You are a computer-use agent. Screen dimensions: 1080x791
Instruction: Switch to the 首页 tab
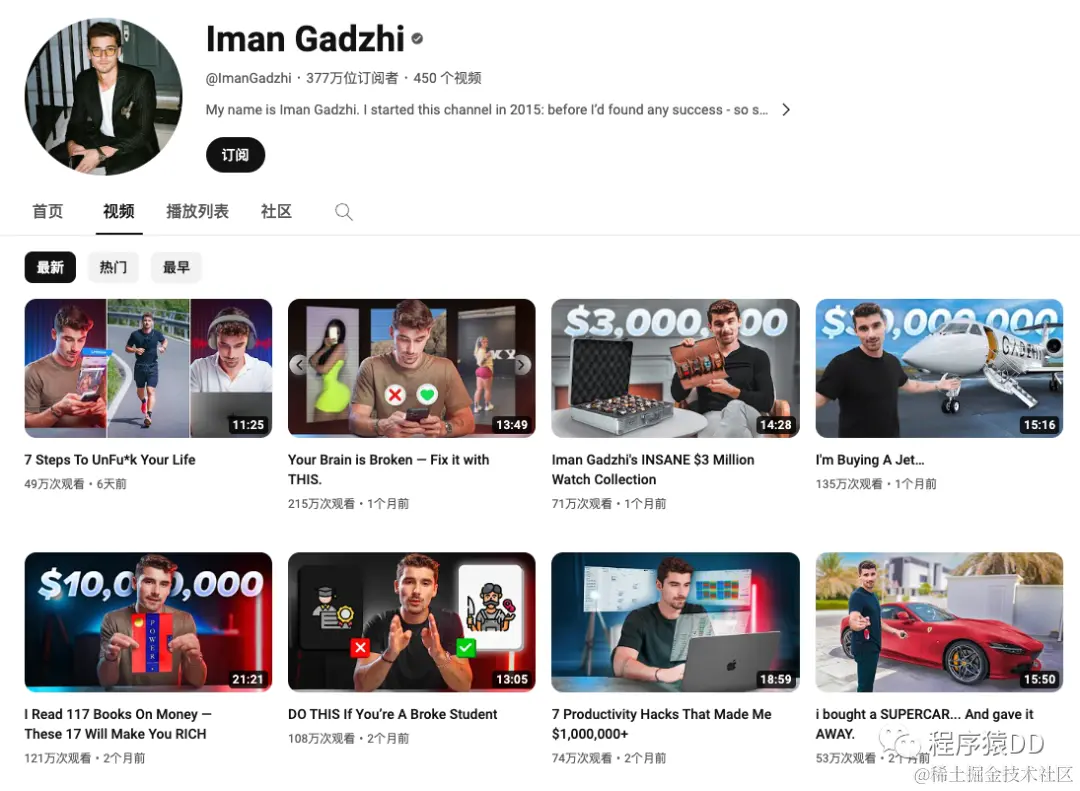click(48, 211)
